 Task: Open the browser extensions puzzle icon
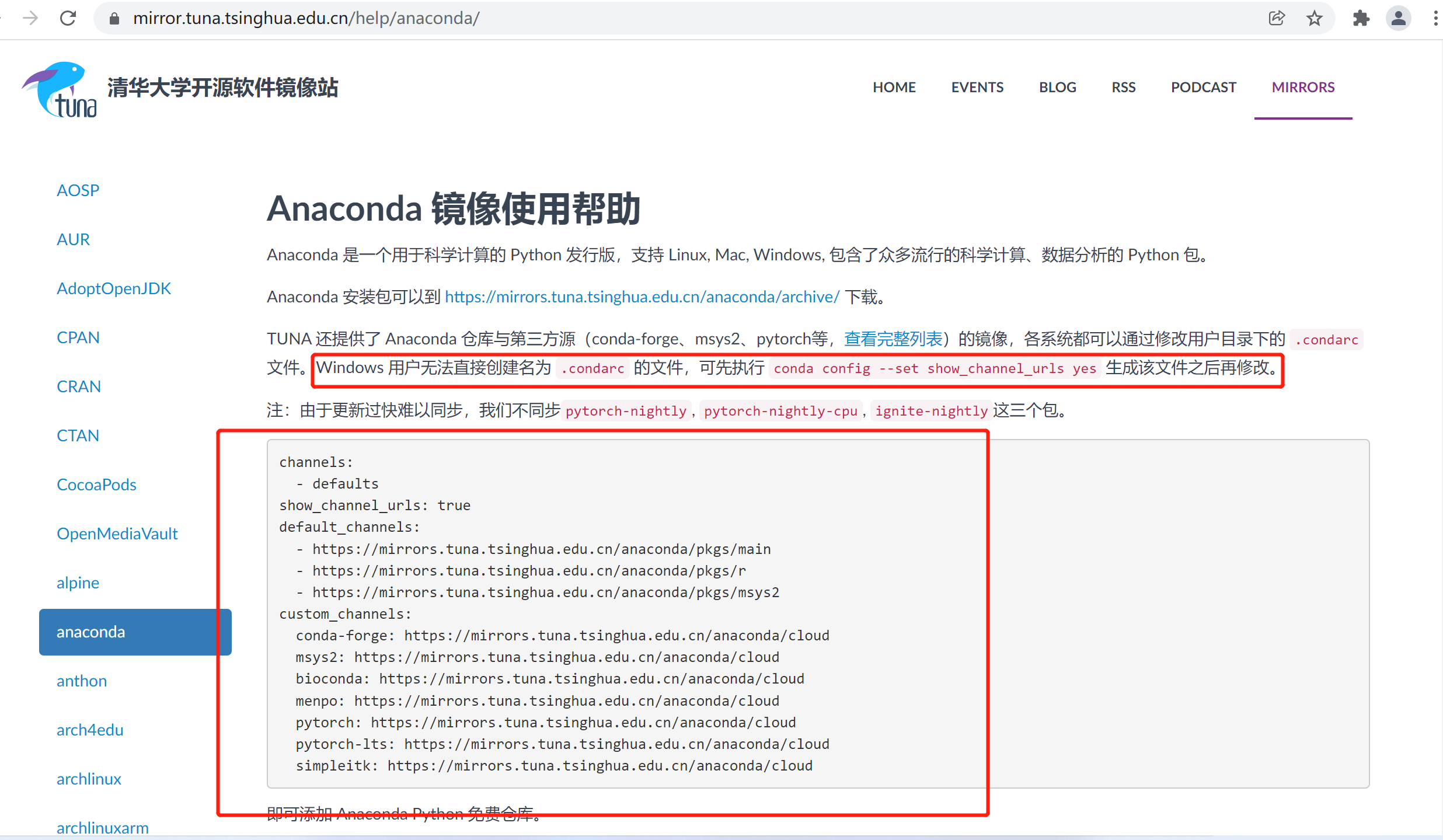pyautogui.click(x=1361, y=18)
